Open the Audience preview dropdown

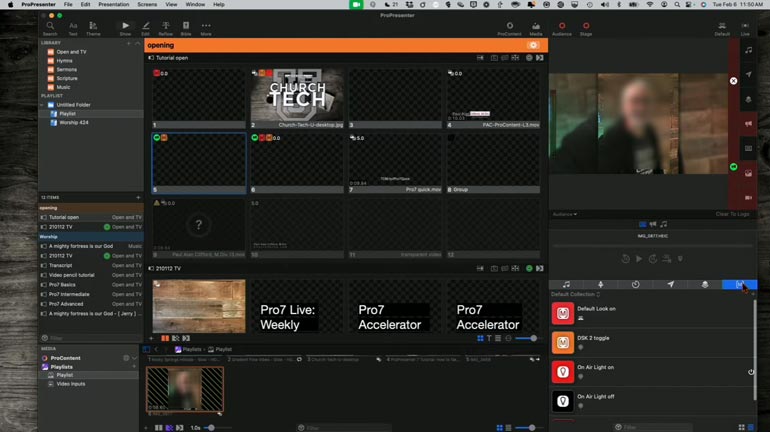[566, 214]
